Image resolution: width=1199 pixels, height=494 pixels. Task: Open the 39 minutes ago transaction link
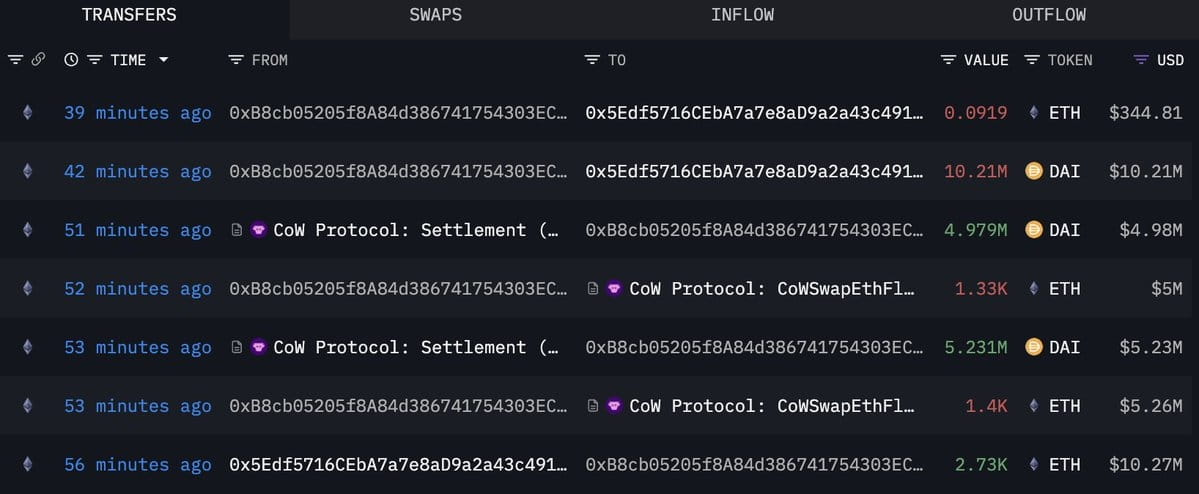click(138, 113)
